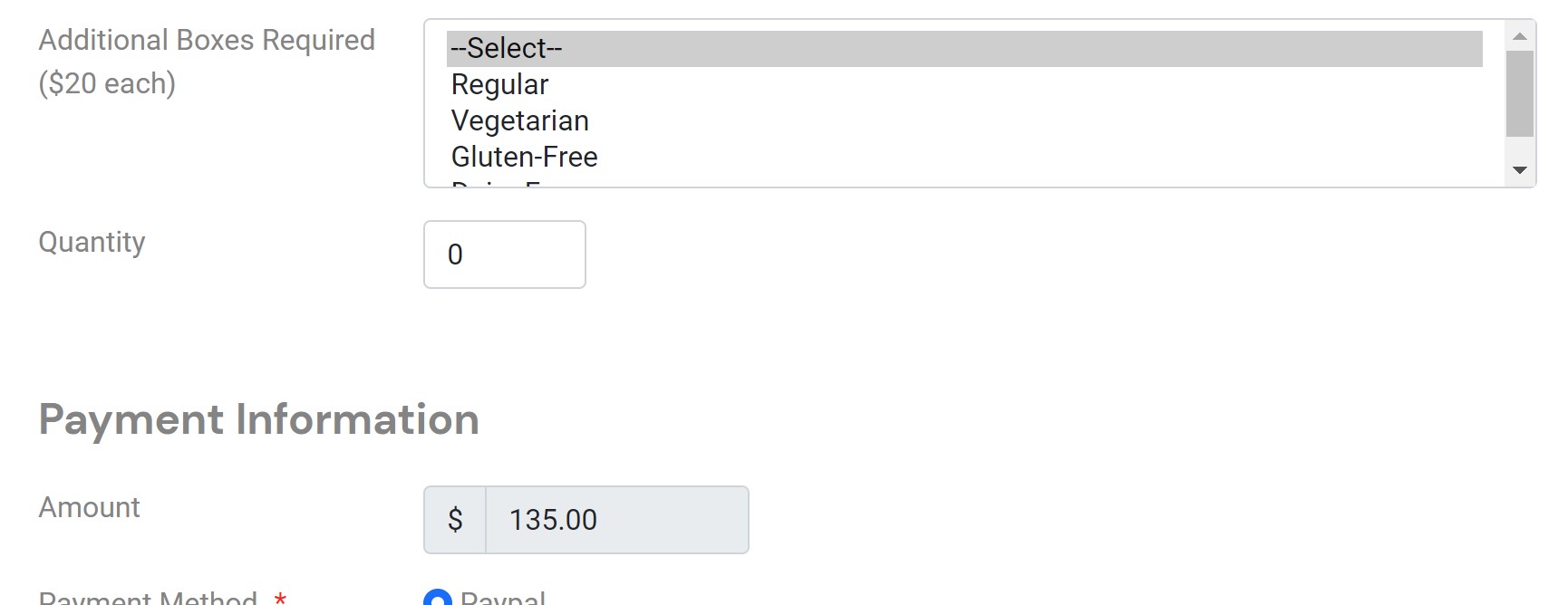Click the partially hidden option below Gluten-Free
Screen dimensions: 1568x605
tap(497, 184)
